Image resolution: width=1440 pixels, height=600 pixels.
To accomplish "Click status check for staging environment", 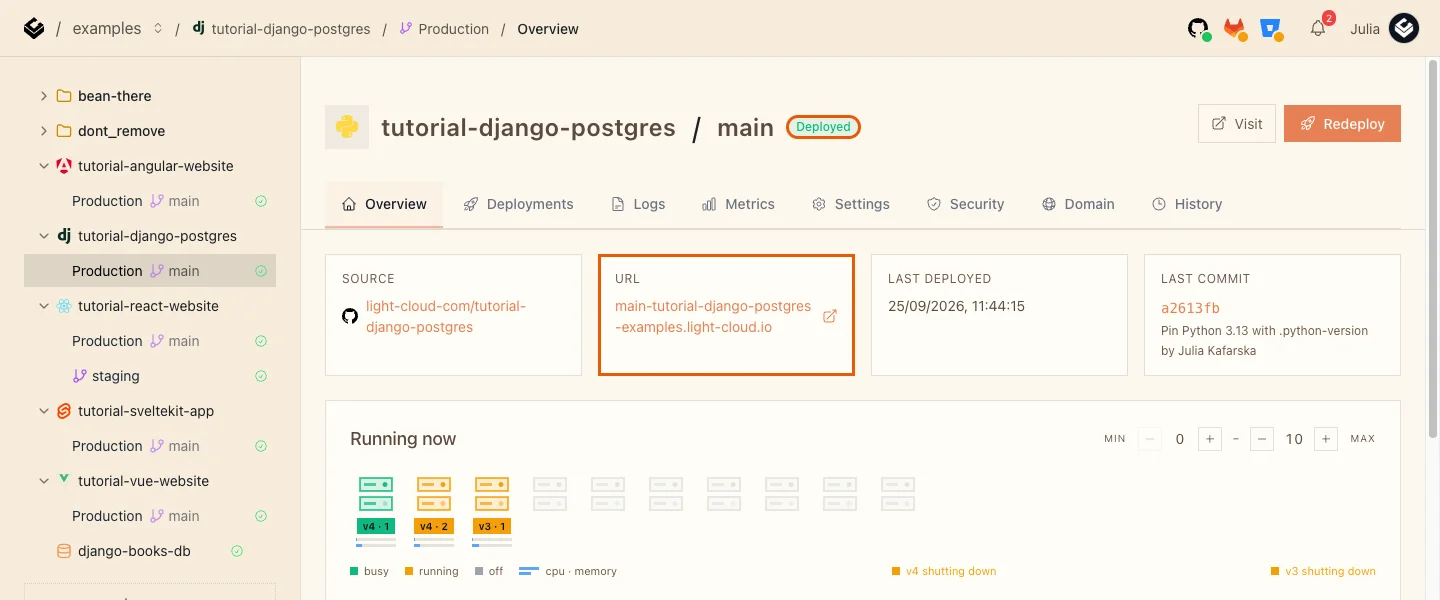I will pos(261,376).
